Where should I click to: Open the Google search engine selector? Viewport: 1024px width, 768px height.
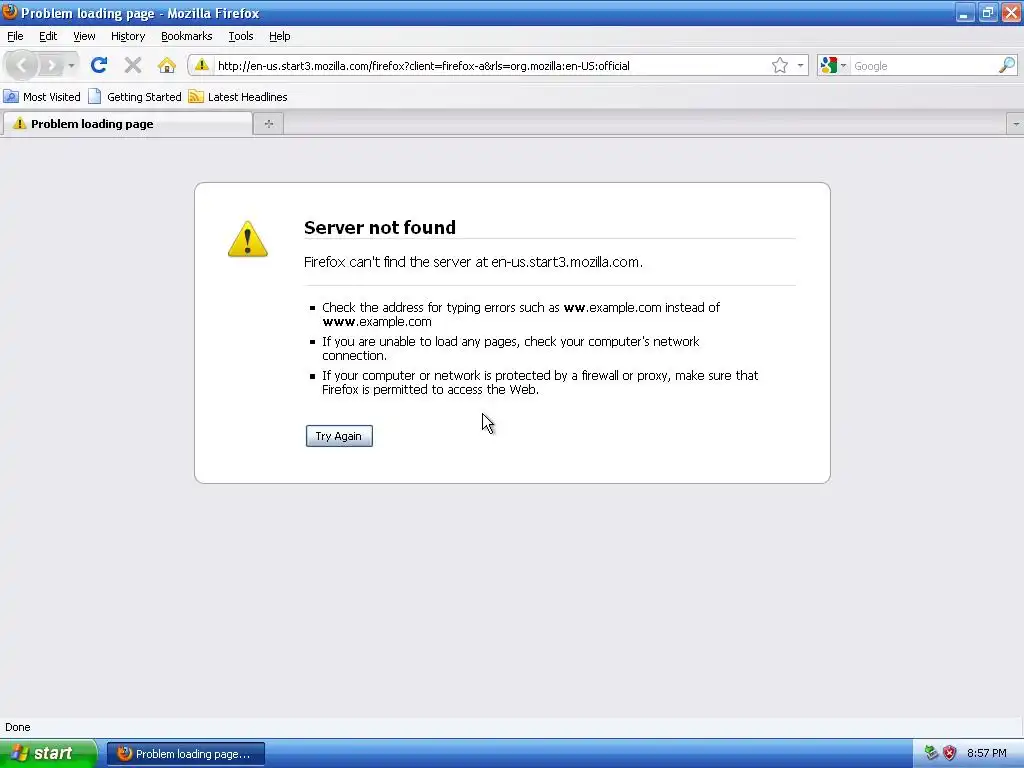point(833,65)
